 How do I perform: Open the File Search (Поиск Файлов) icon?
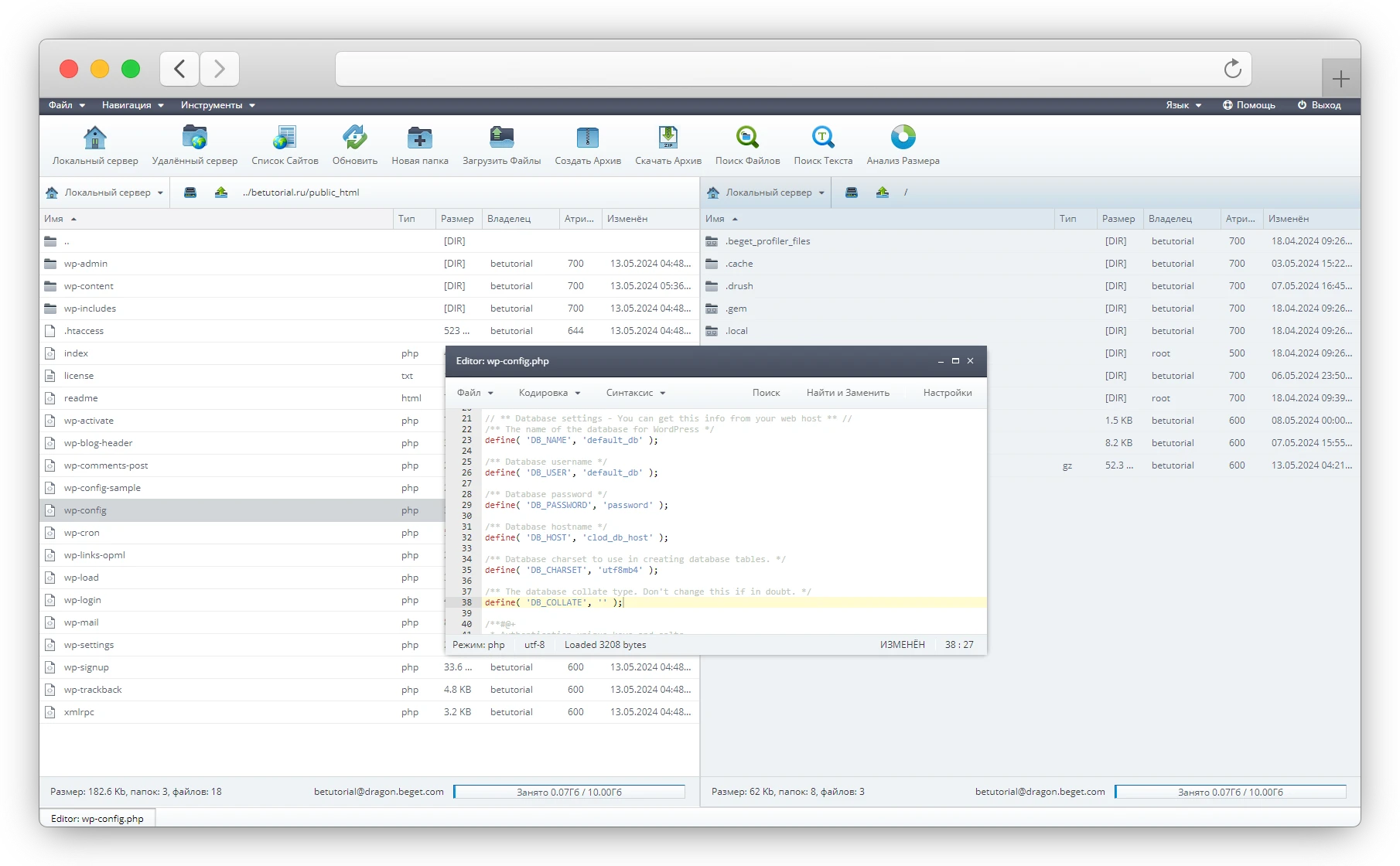pyautogui.click(x=747, y=138)
